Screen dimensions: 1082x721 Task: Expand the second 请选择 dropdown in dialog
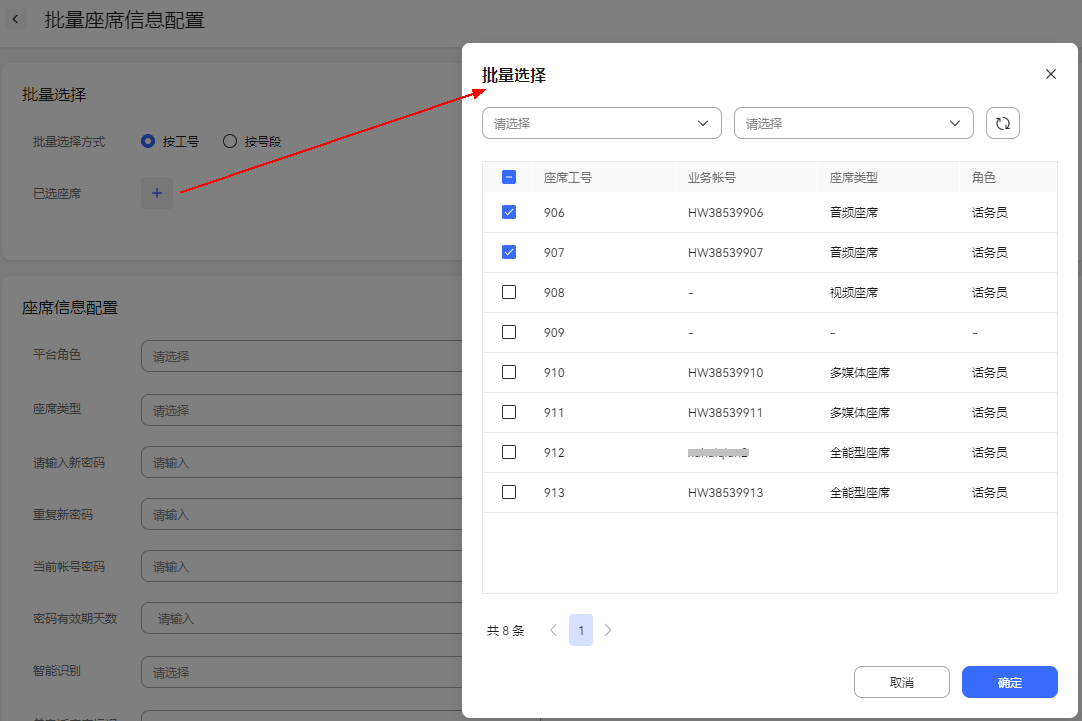(853, 123)
